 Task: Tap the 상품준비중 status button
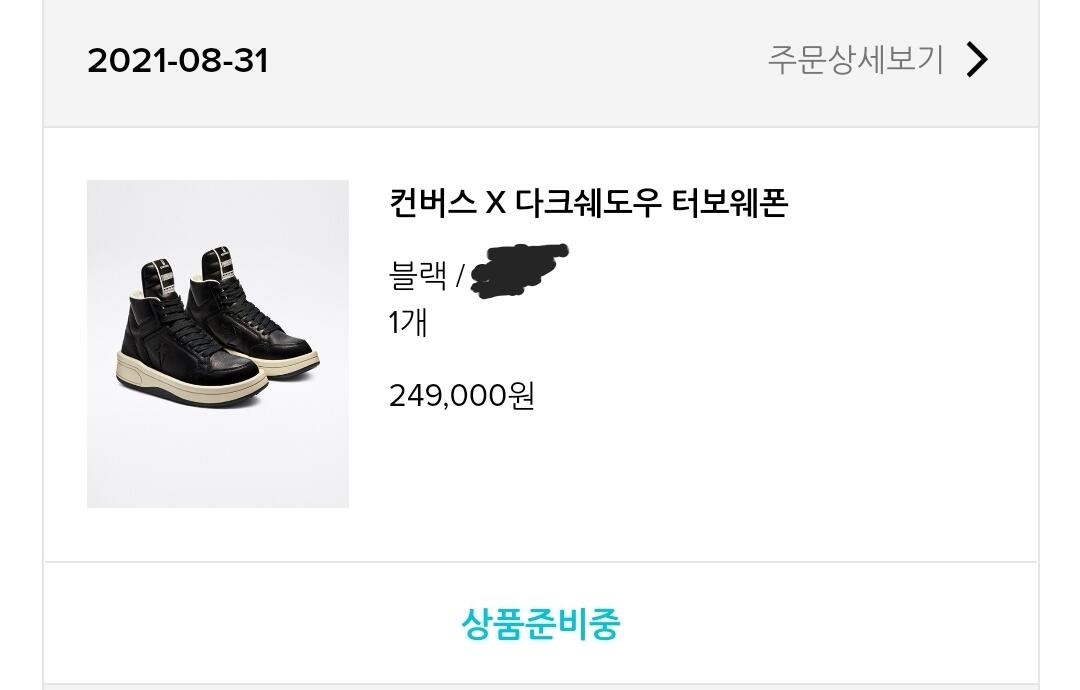click(540, 624)
